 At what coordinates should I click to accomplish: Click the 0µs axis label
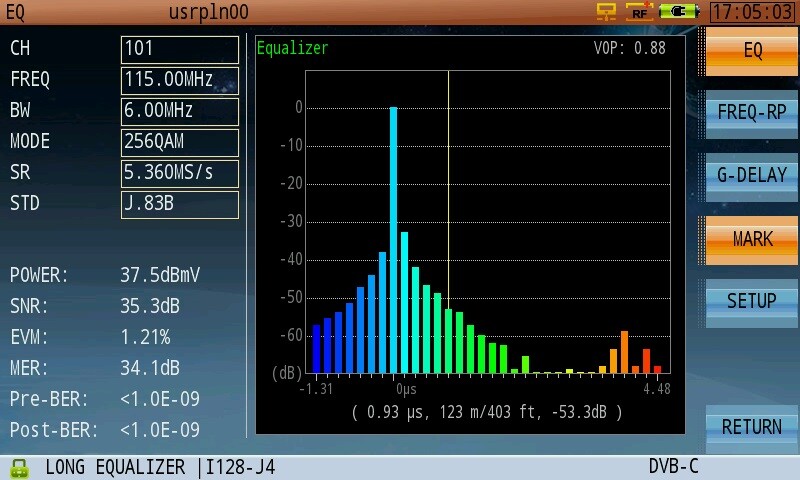[406, 390]
